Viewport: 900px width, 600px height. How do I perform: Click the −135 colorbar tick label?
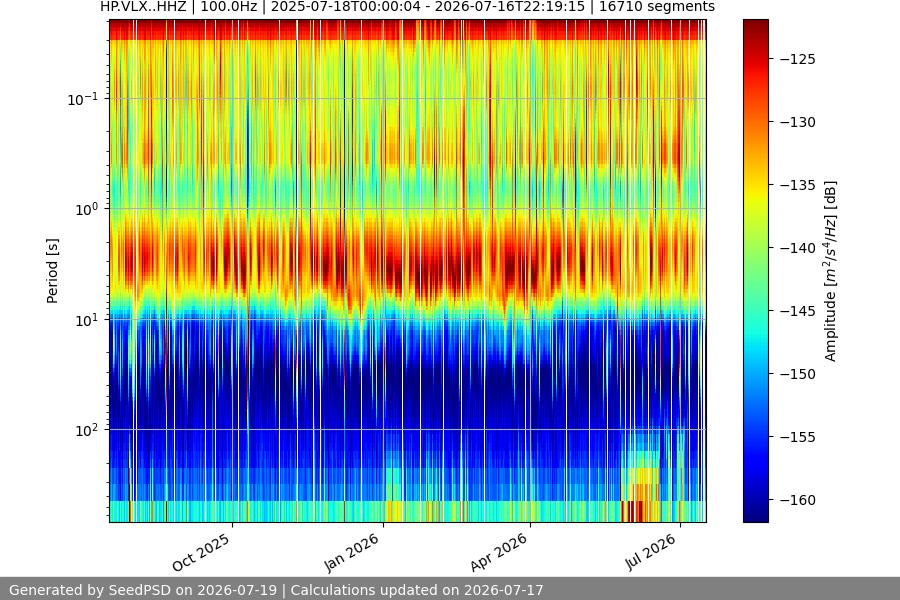pos(798,185)
